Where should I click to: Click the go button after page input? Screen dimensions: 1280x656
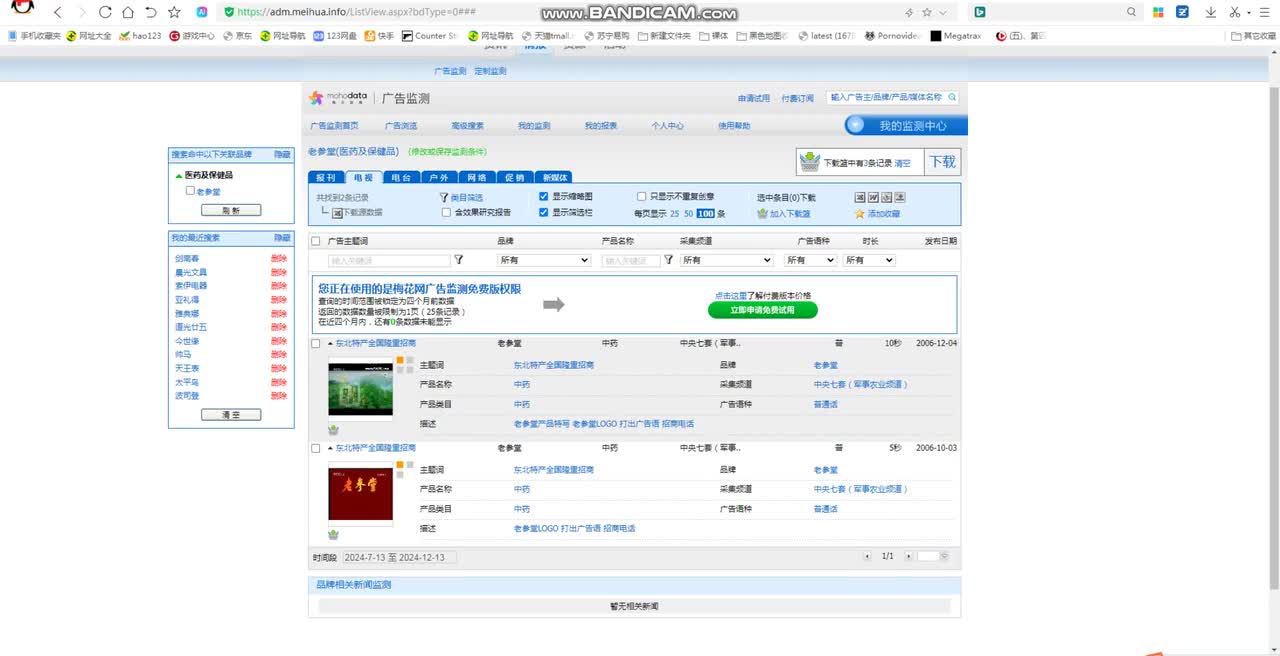pos(945,556)
